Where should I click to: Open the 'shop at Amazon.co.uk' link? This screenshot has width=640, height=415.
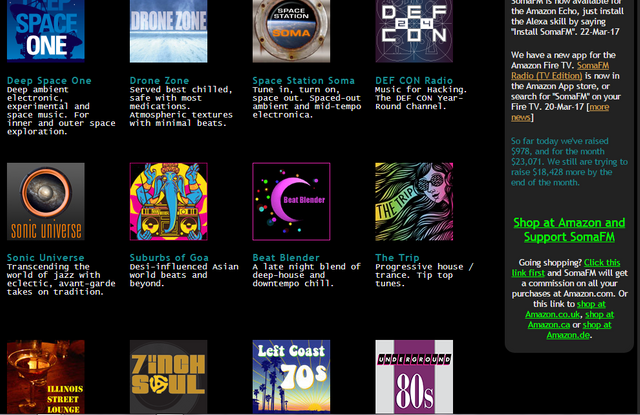tap(566, 309)
